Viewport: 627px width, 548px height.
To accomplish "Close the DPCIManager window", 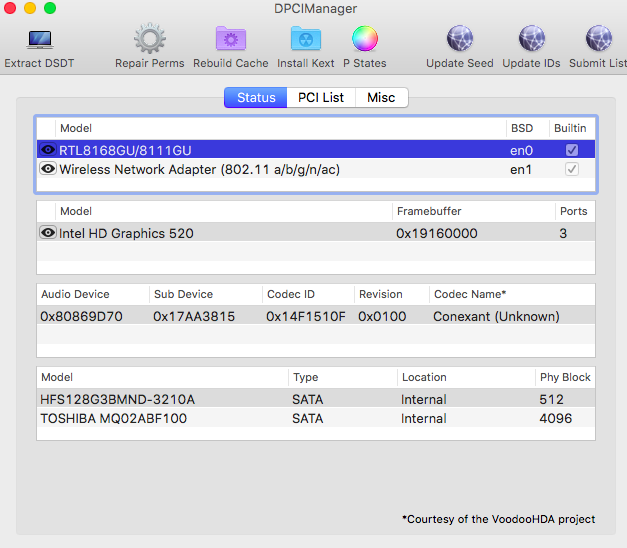I will 10,8.
